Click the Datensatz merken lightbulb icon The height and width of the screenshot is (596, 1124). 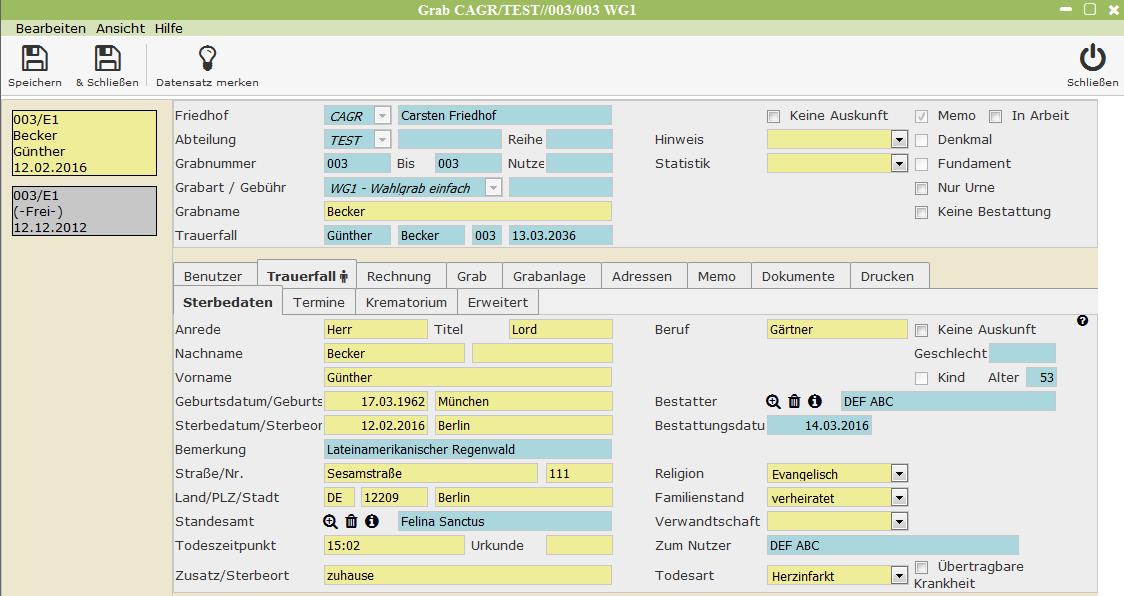click(207, 59)
